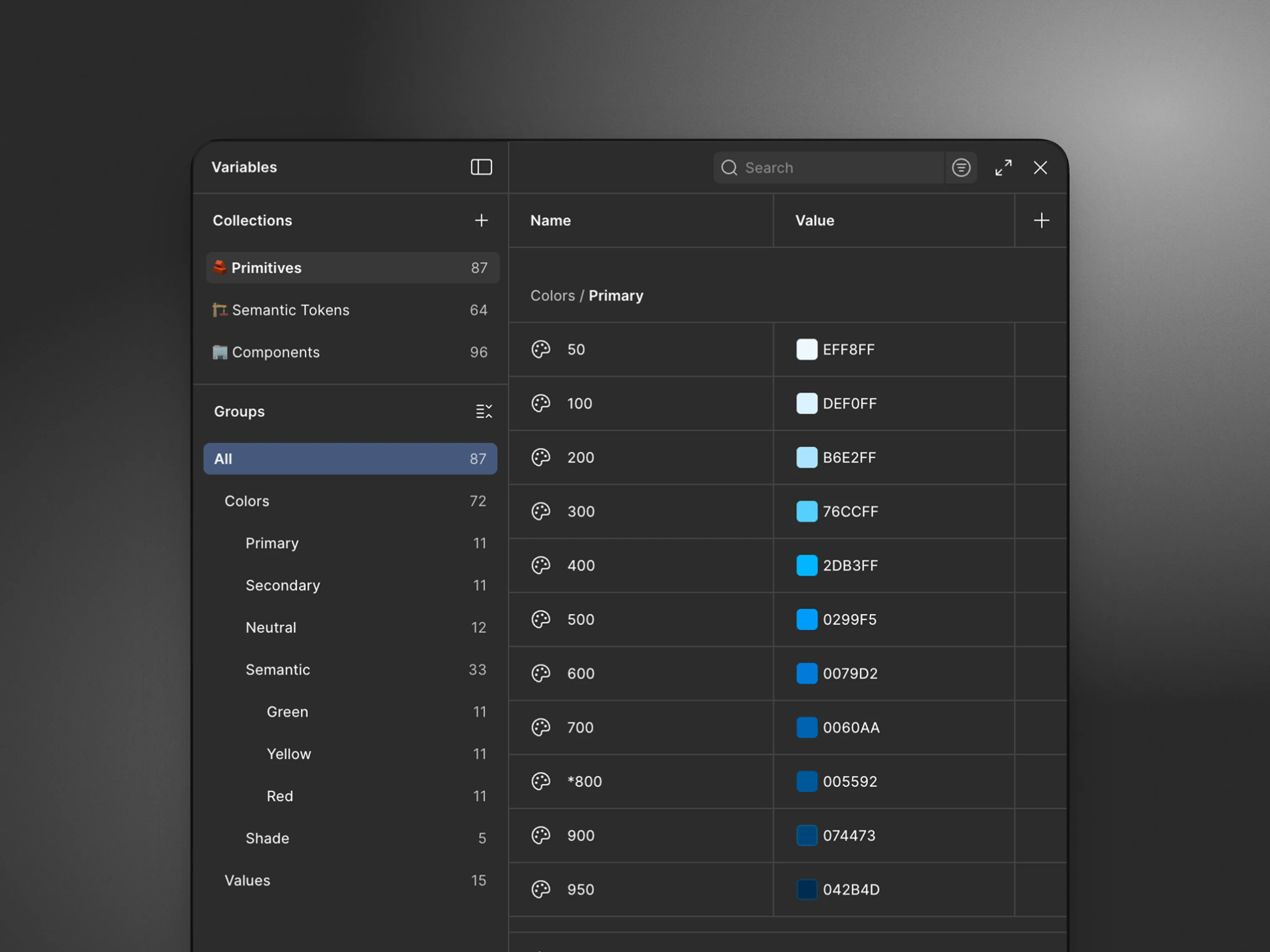The height and width of the screenshot is (952, 1270).
Task: Expand the variables window to full size
Action: click(1003, 168)
